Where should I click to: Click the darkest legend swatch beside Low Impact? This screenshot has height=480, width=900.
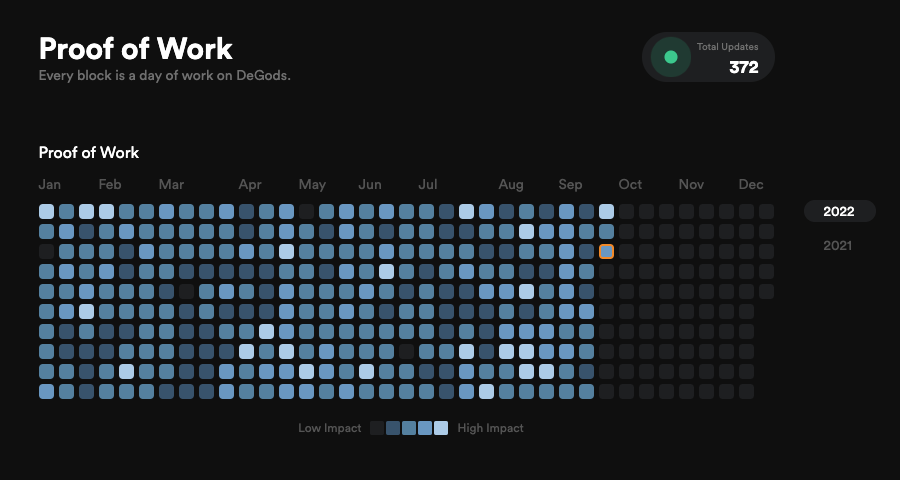click(x=377, y=428)
